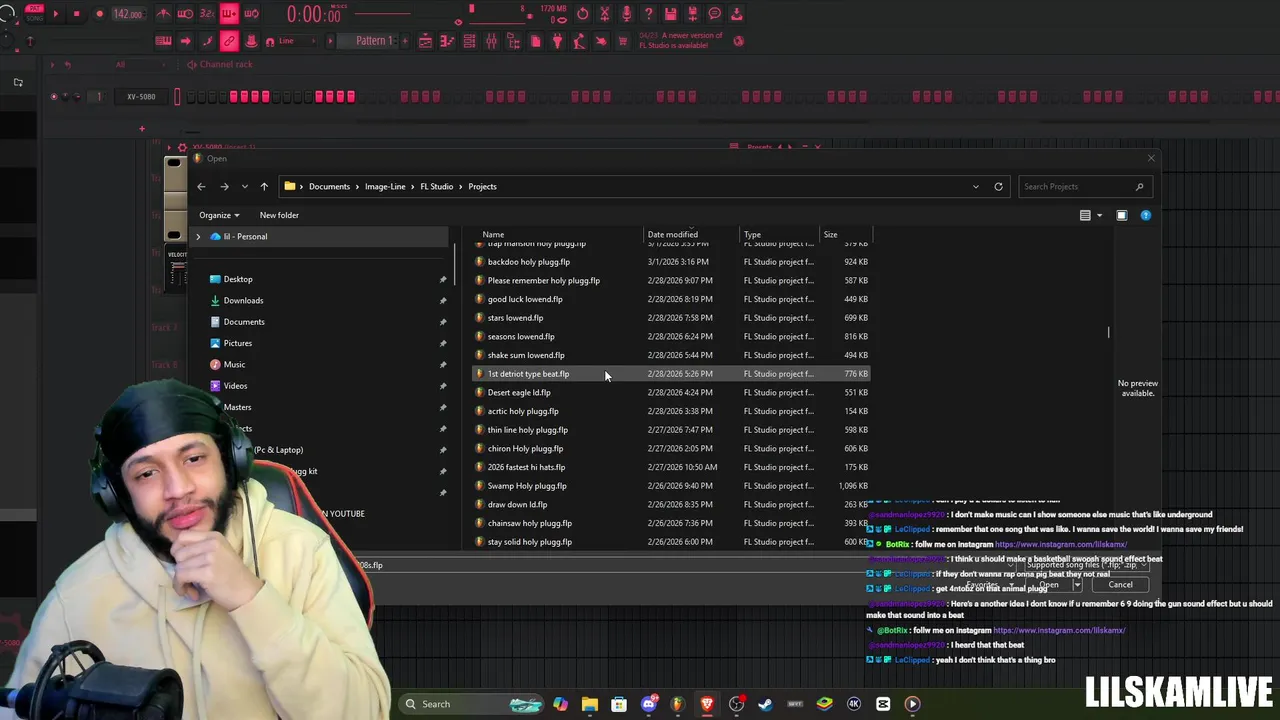This screenshot has width=1280, height=720.
Task: Open the playlist view icon
Action: click(x=425, y=41)
